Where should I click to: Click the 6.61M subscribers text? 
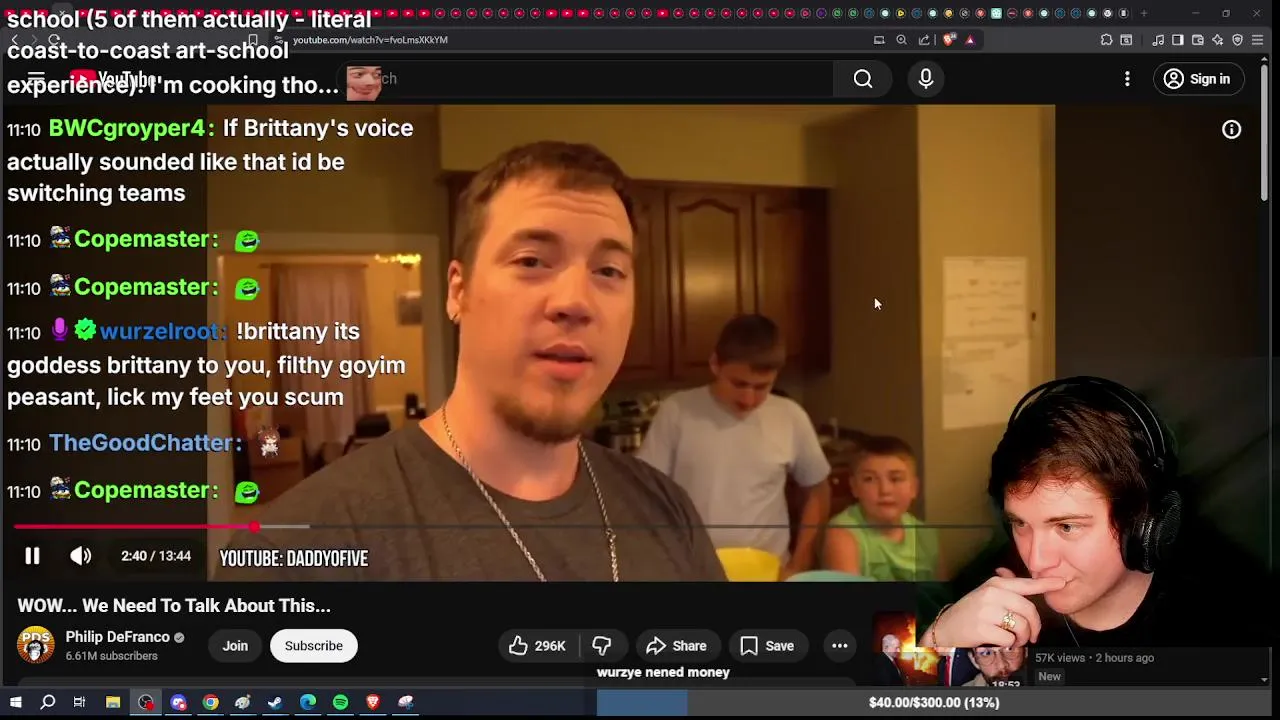click(112, 656)
